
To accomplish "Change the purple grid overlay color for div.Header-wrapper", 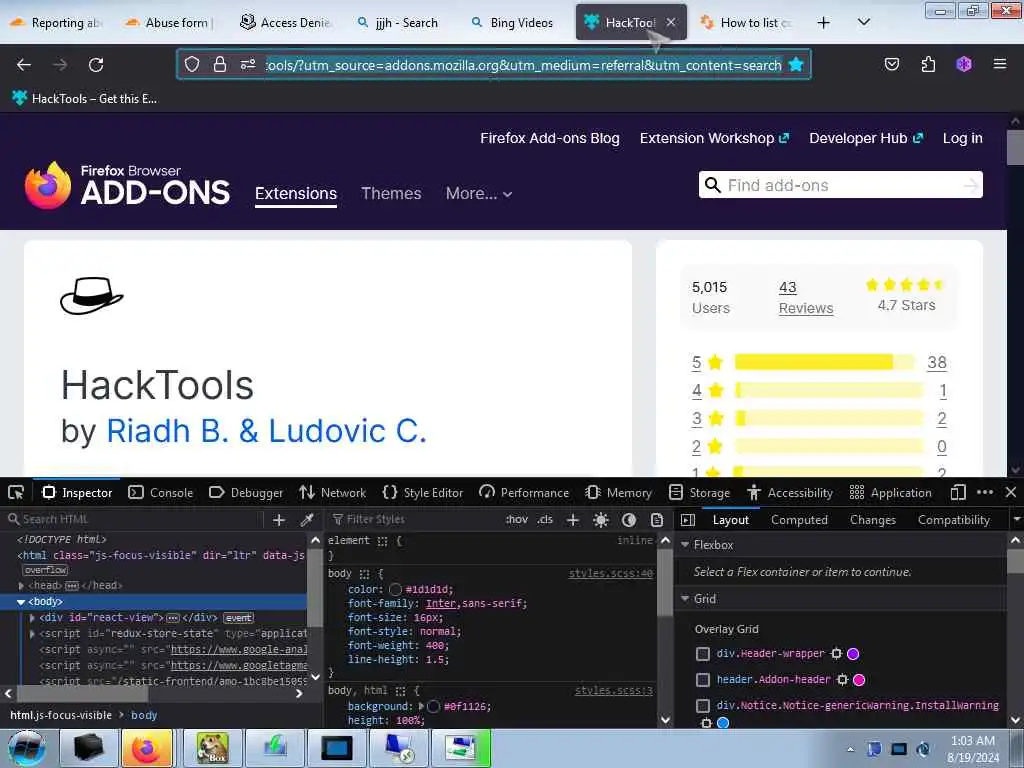I will coord(853,654).
